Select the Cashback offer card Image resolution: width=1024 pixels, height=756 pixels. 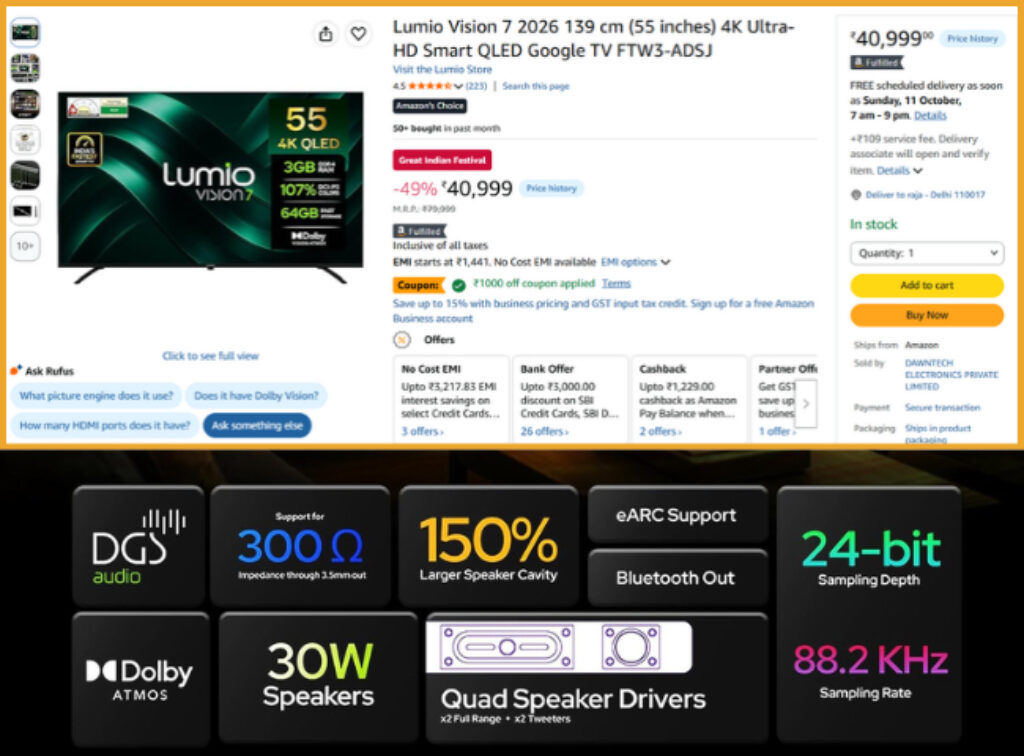coord(689,400)
